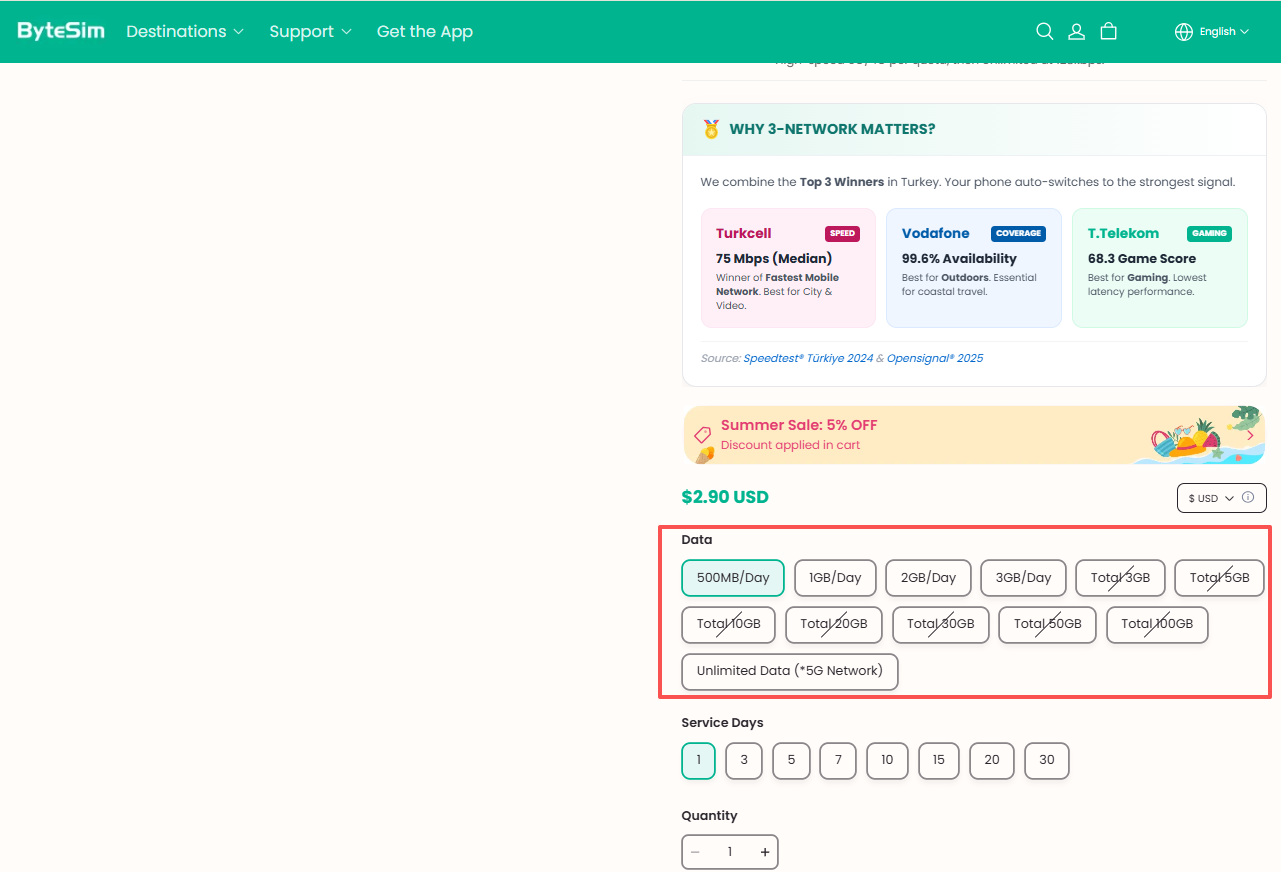Open the Opensignal 2025 source link
Image resolution: width=1281 pixels, height=872 pixels.
935,358
